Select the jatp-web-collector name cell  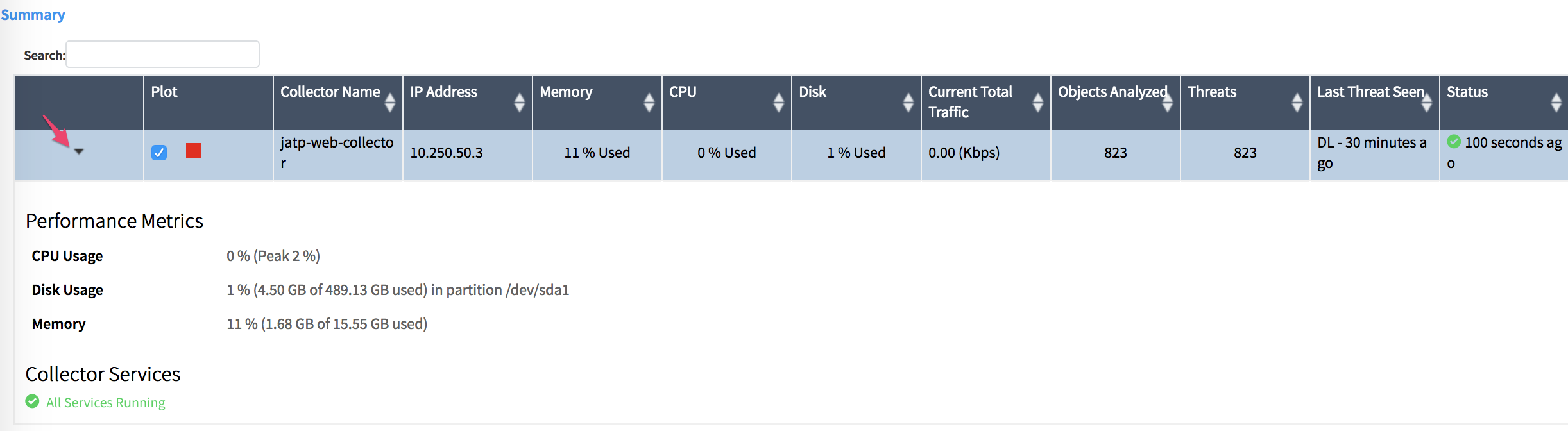(x=337, y=153)
